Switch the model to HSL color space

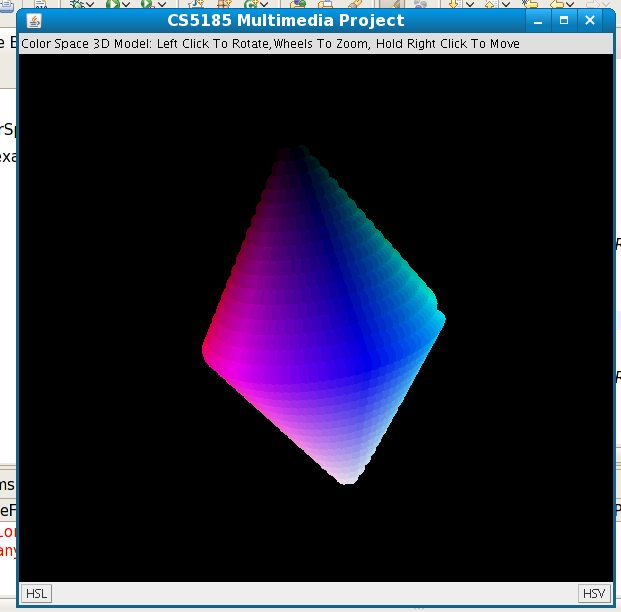tap(36, 594)
